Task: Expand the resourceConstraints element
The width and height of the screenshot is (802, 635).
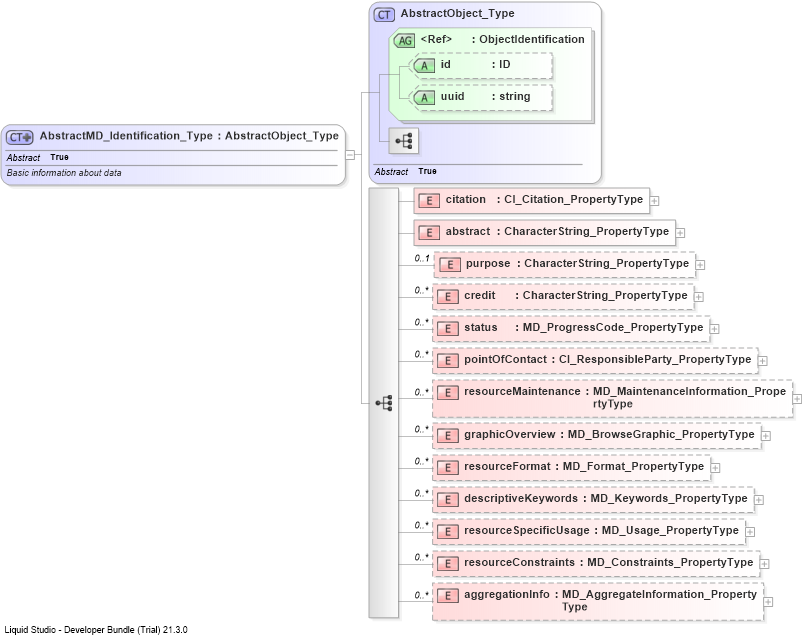Action: pos(765,564)
